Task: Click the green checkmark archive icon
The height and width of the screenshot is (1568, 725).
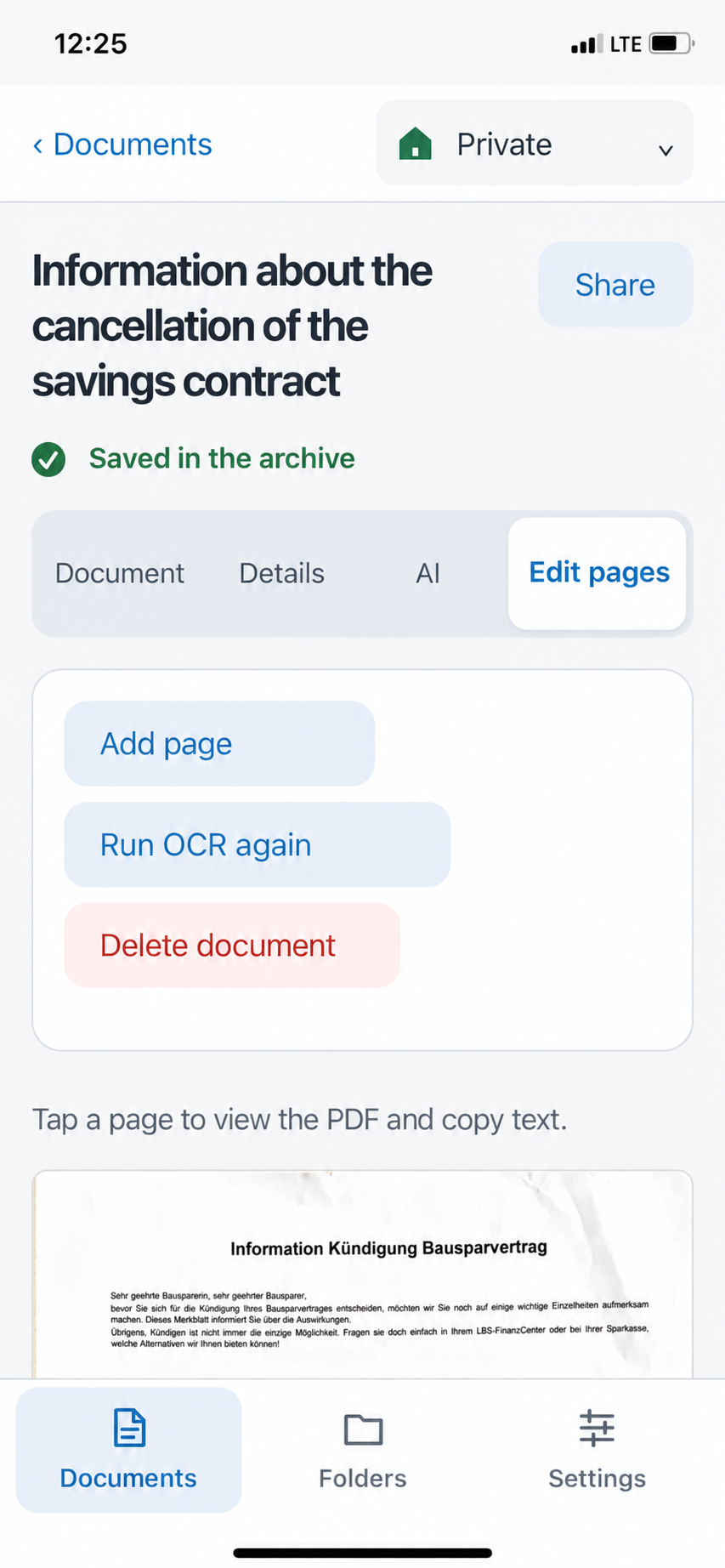Action: [x=48, y=459]
